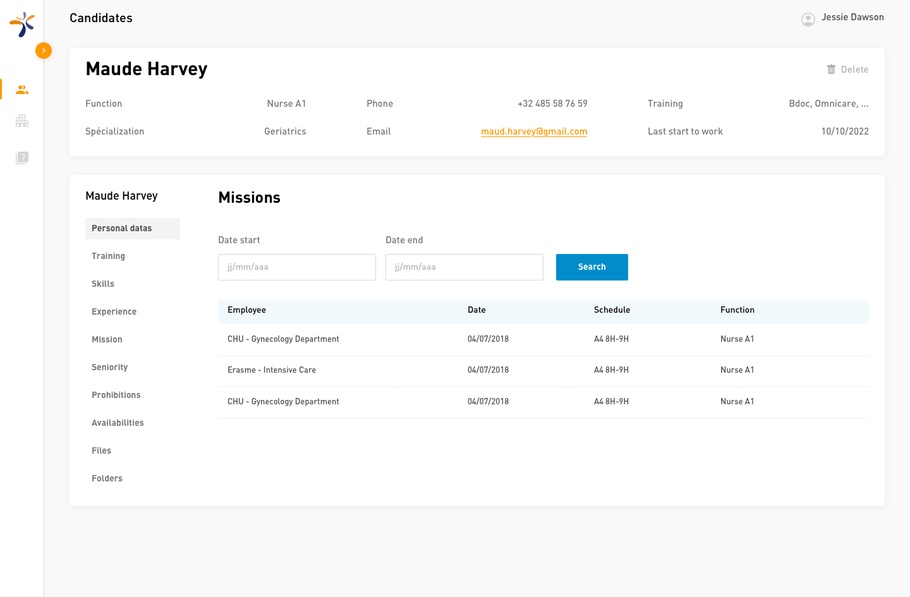Go to the Mission section
This screenshot has width=910, height=597.
point(107,340)
